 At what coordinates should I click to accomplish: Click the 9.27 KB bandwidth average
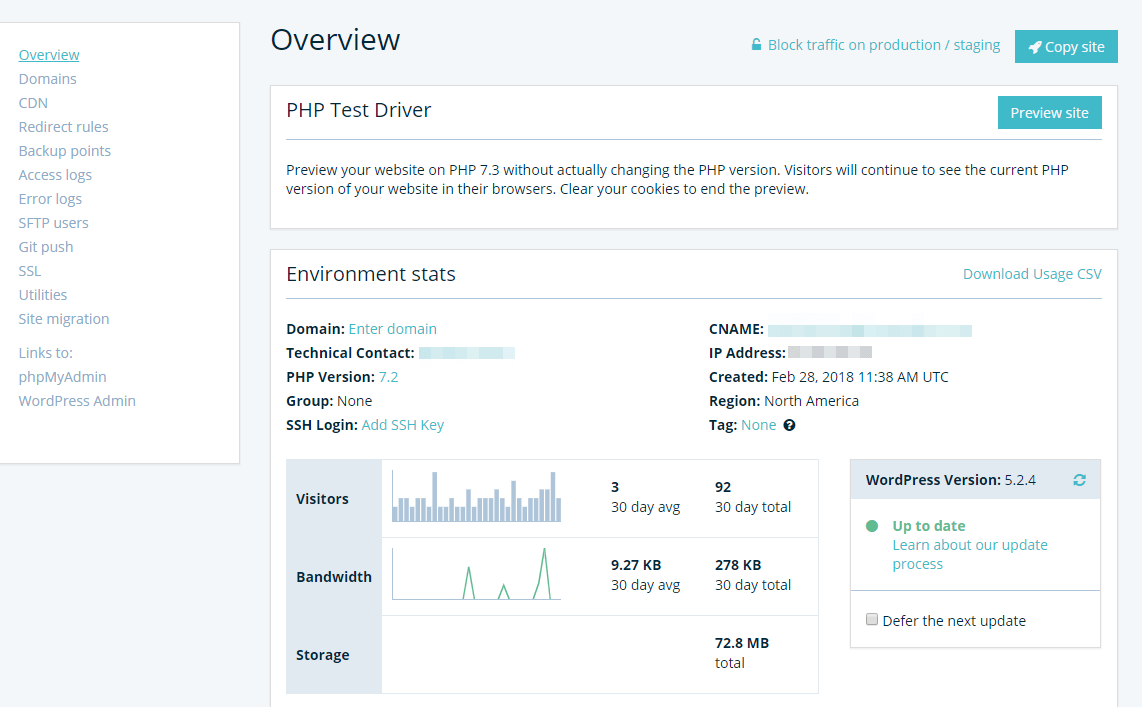(x=636, y=565)
